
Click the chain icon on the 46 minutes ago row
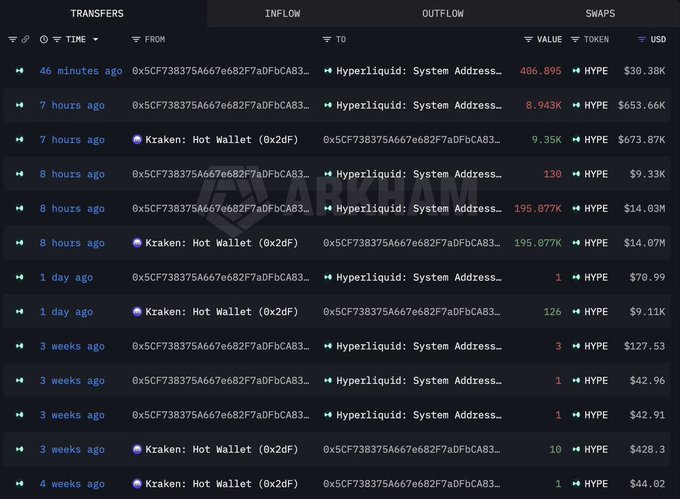click(20, 71)
